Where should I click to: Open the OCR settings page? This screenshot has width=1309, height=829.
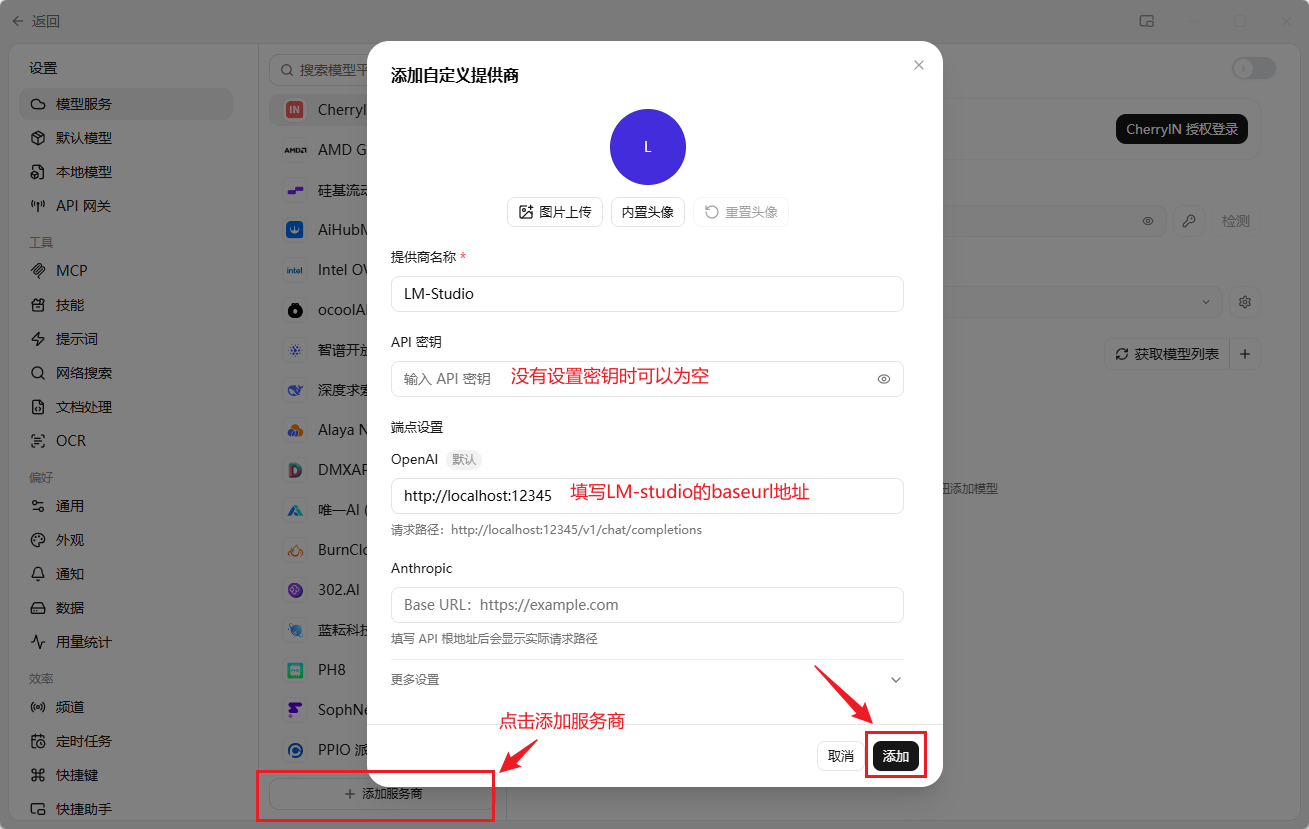[126, 441]
